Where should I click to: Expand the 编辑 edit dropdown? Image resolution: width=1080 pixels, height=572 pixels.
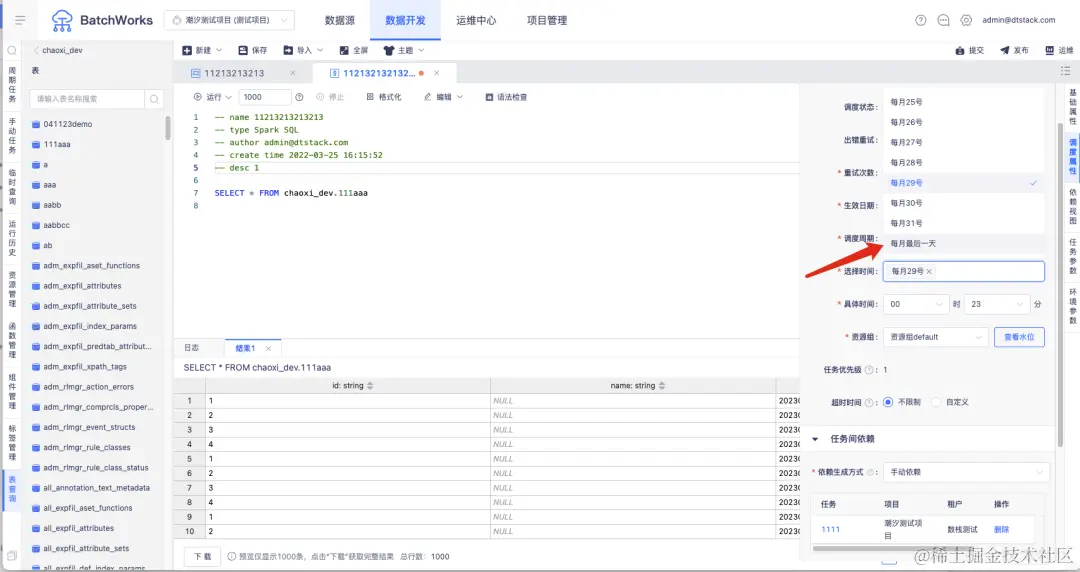pos(459,97)
